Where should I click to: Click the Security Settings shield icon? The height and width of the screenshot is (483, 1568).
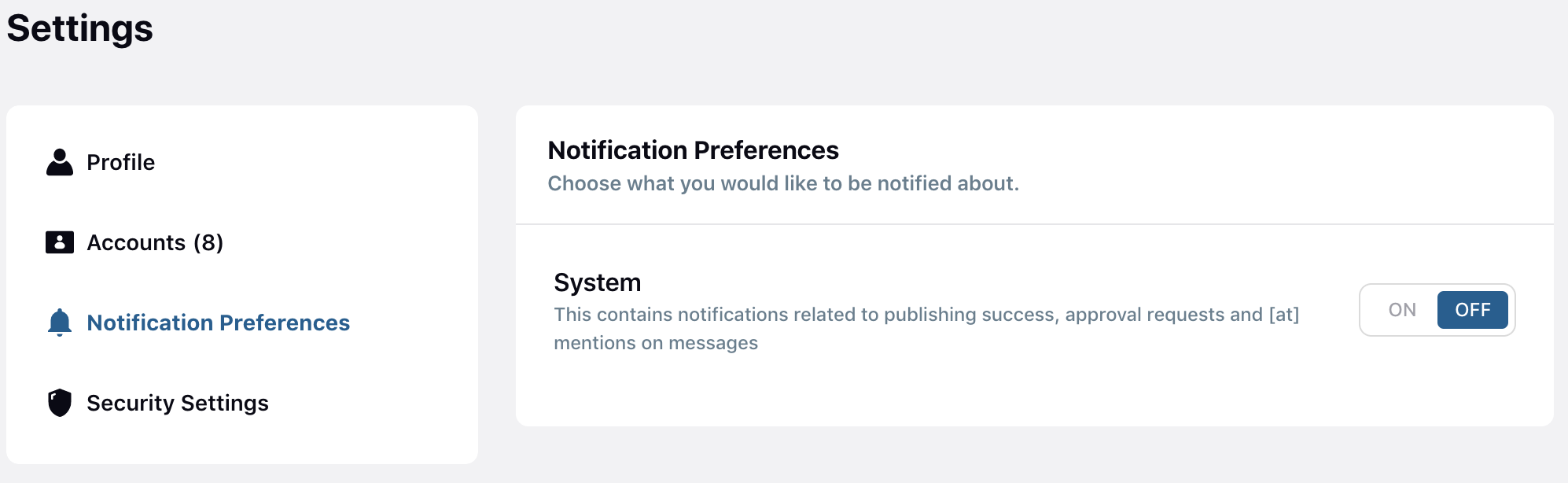click(x=60, y=403)
